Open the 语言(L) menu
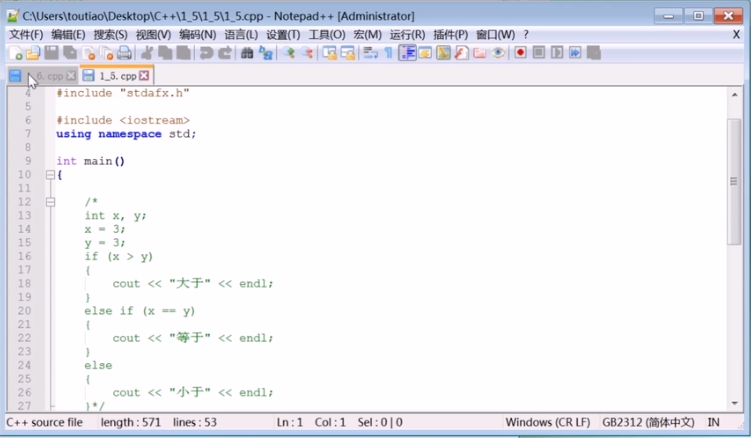Viewport: 751px width, 438px height. (241, 35)
